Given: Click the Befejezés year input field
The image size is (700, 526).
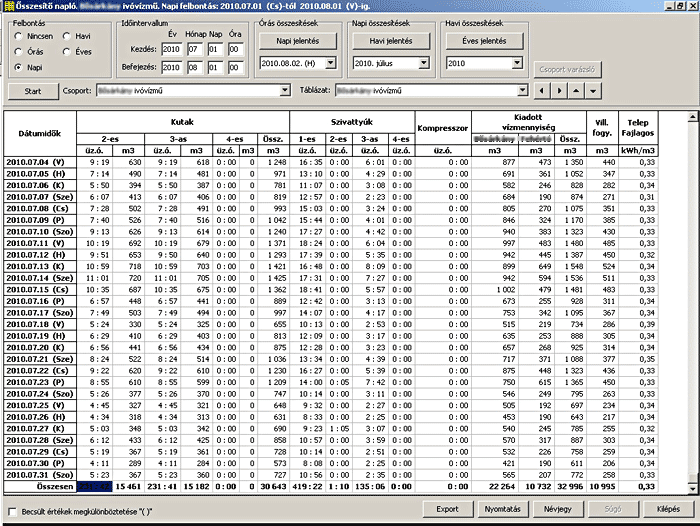Looking at the screenshot, I should (171, 67).
